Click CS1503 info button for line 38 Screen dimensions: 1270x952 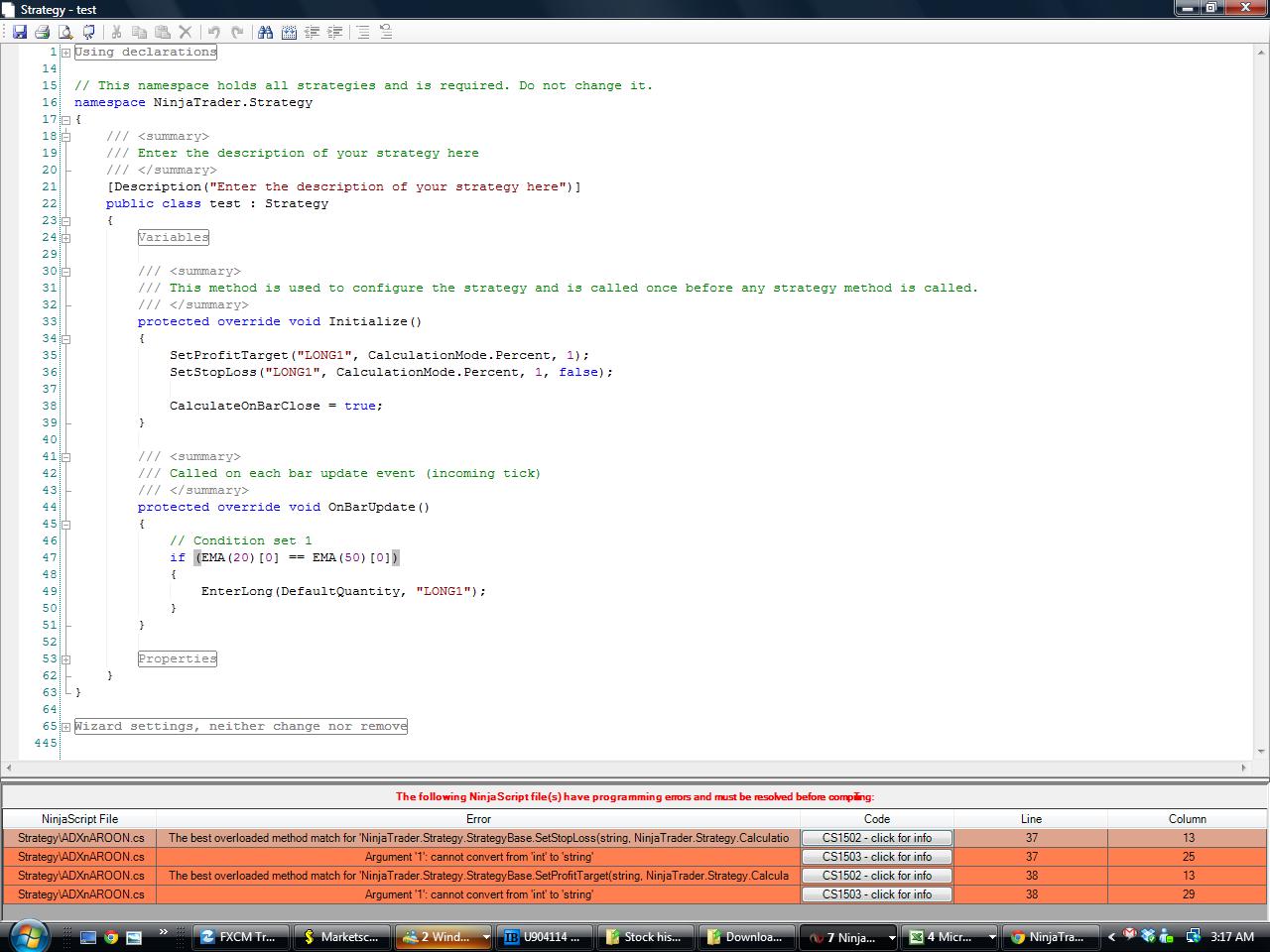pyautogui.click(x=876, y=894)
